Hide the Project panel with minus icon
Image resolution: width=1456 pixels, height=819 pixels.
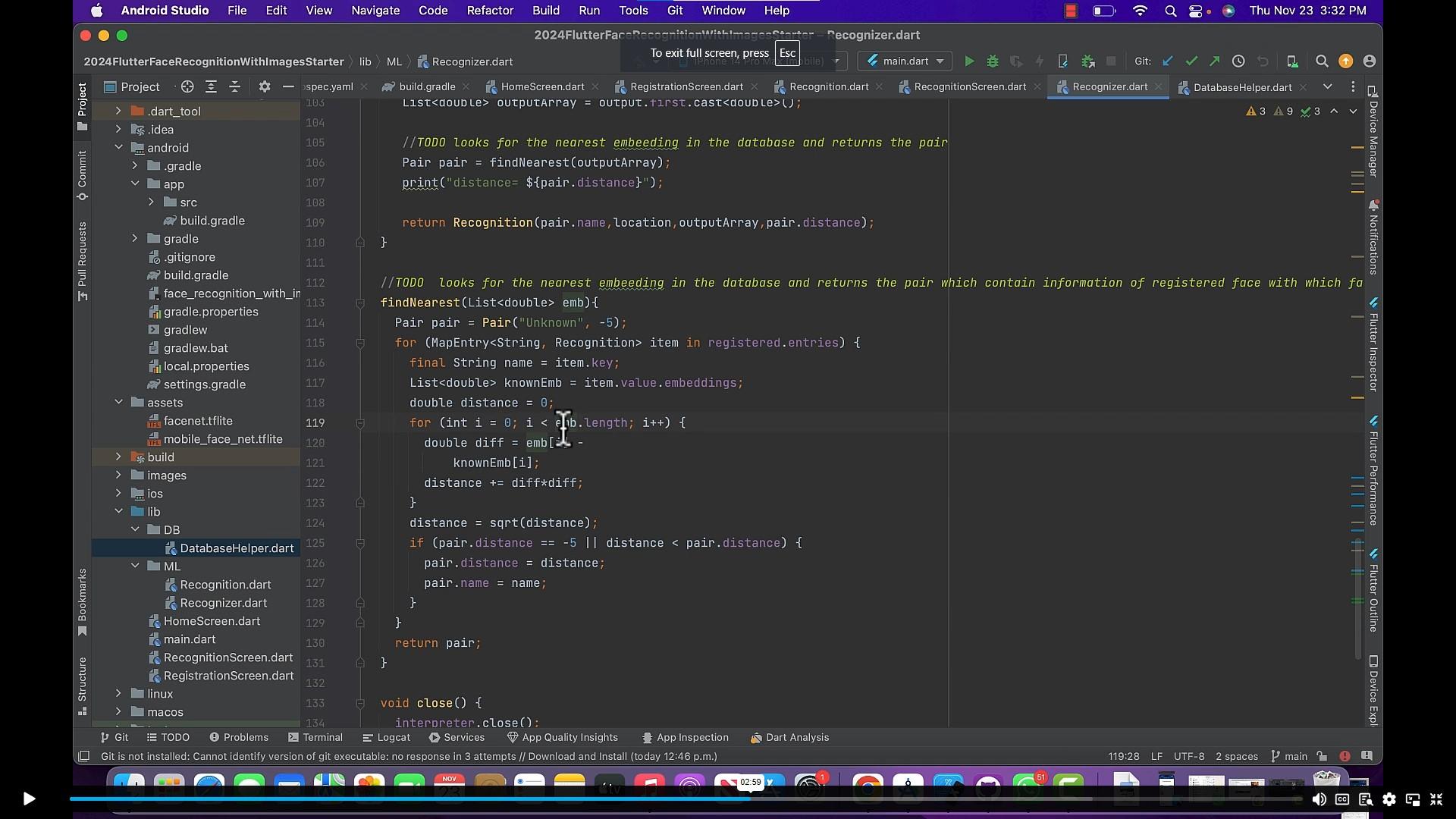288,86
